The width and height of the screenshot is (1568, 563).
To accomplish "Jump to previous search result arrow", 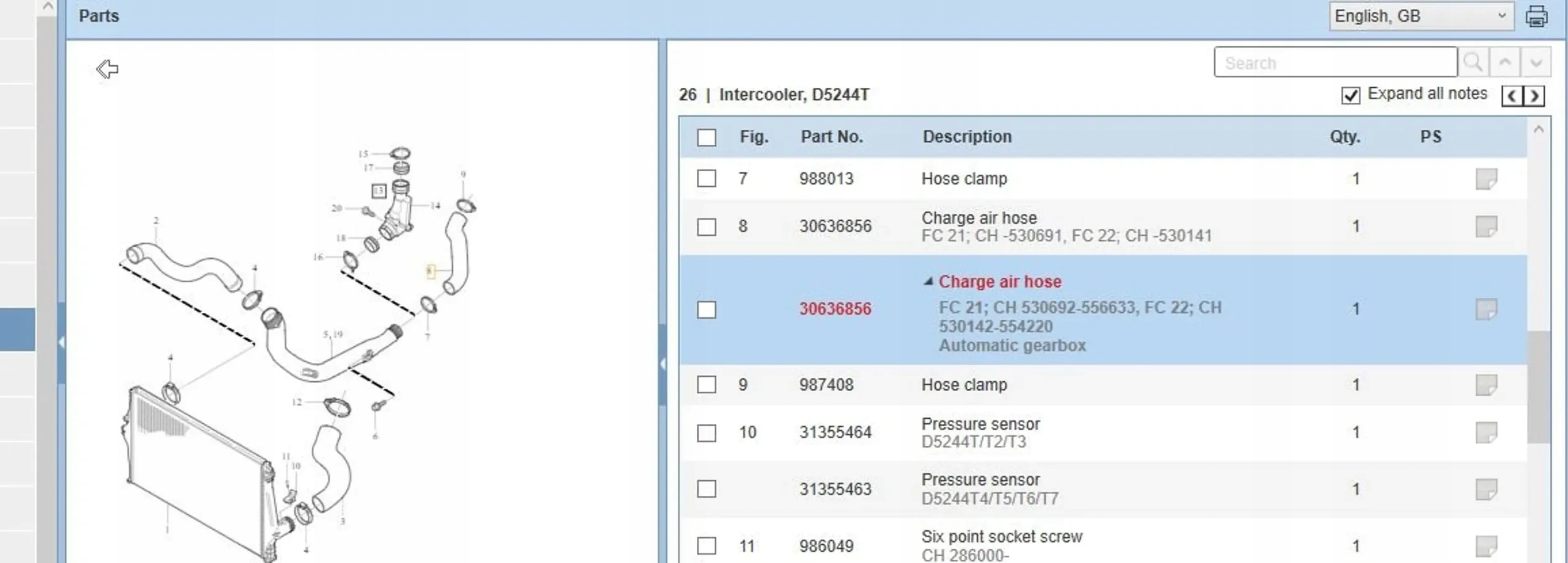I will 1505,62.
